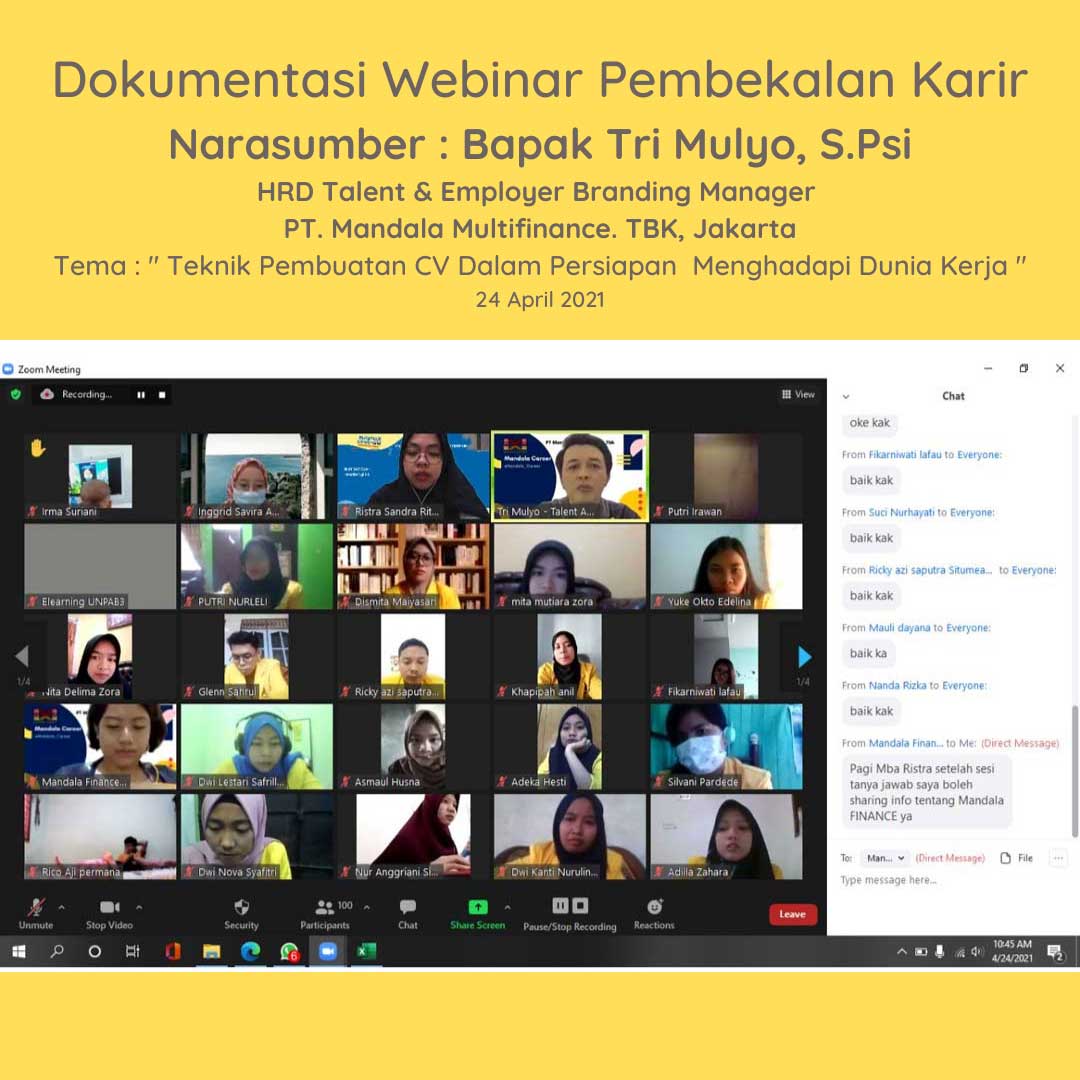Open video options caret beside Stop Video
Screen dimensions: 1080x1080
139,908
